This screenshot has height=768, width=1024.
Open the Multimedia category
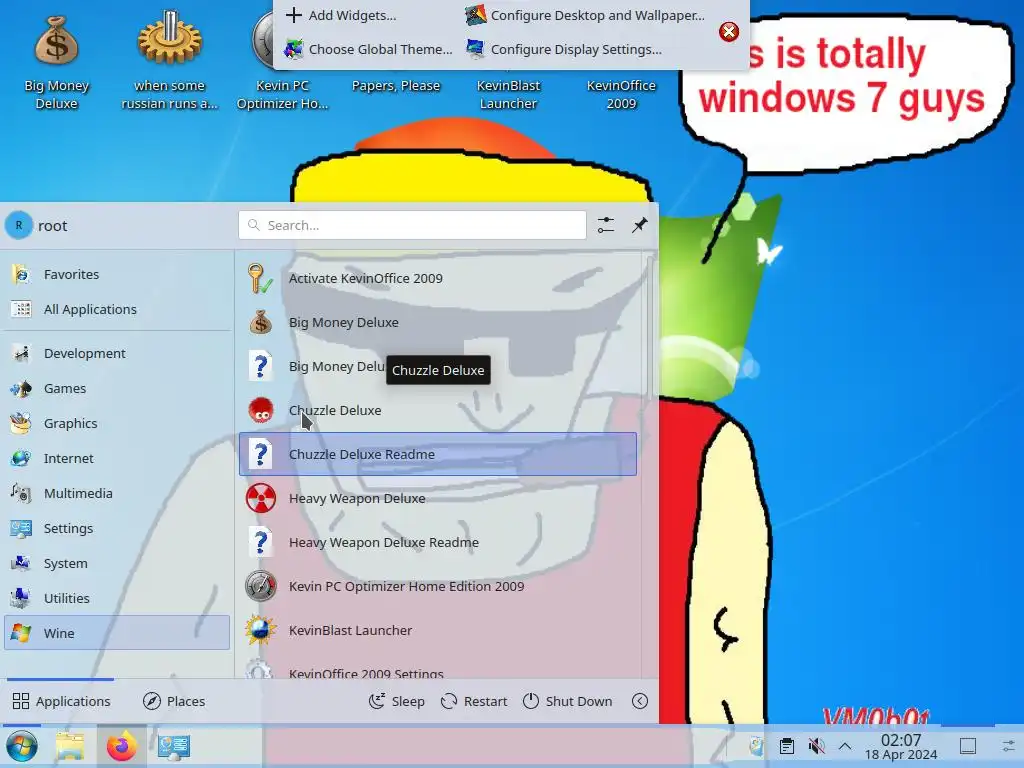pyautogui.click(x=117, y=493)
